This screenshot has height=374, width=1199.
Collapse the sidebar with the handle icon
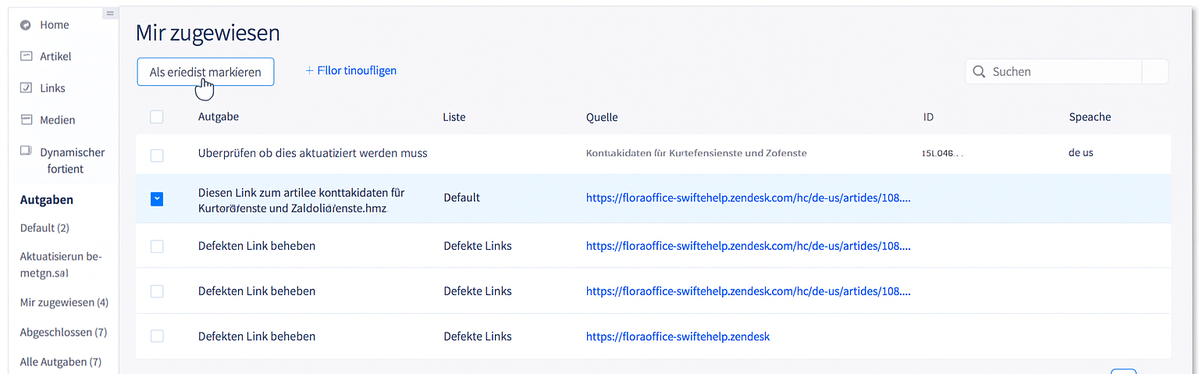click(x=109, y=13)
